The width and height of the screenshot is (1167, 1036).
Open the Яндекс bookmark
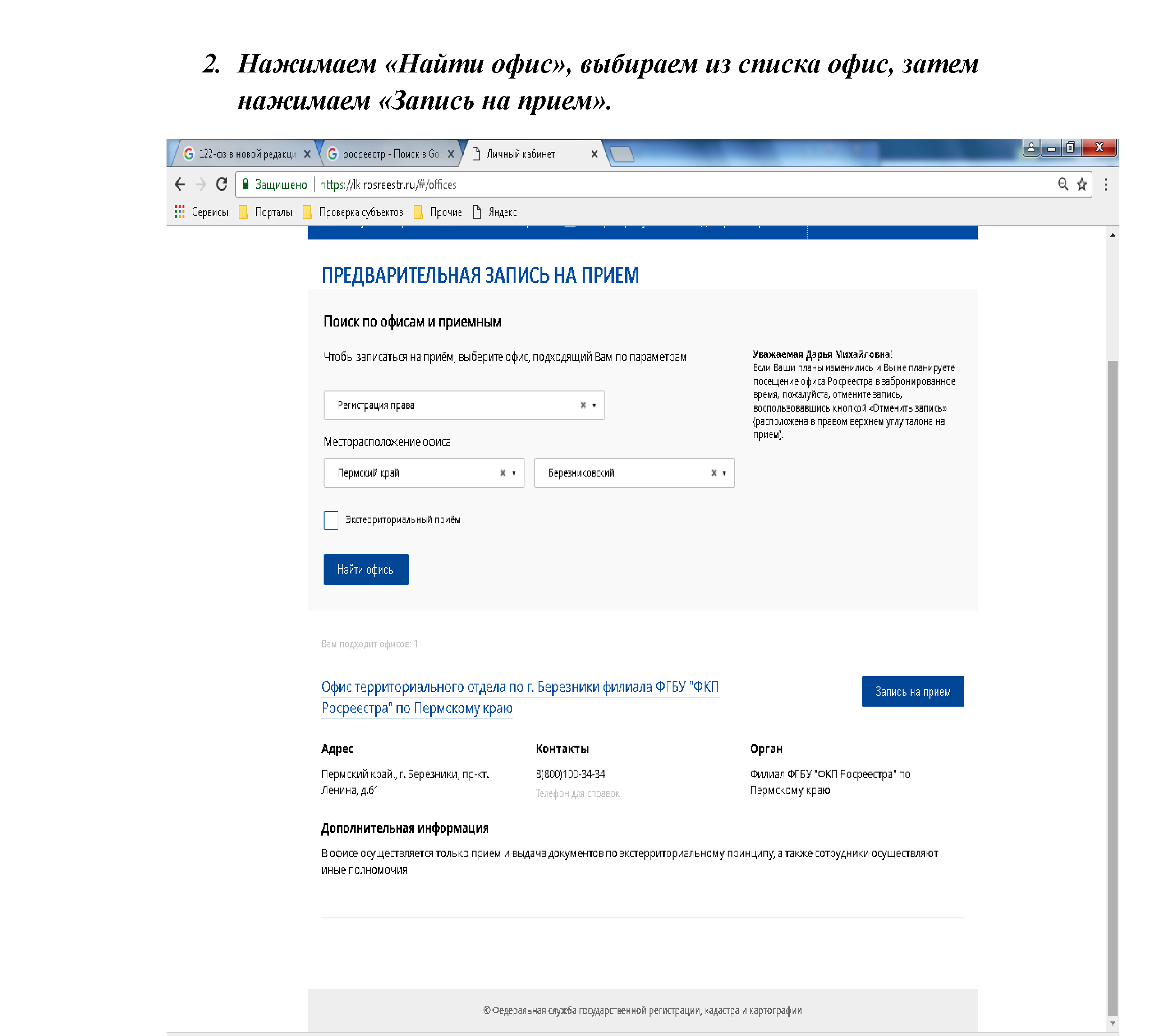(494, 212)
